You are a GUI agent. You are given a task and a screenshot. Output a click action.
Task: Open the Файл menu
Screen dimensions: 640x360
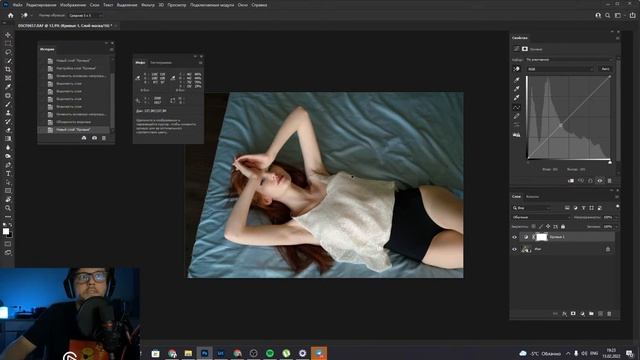point(18,5)
